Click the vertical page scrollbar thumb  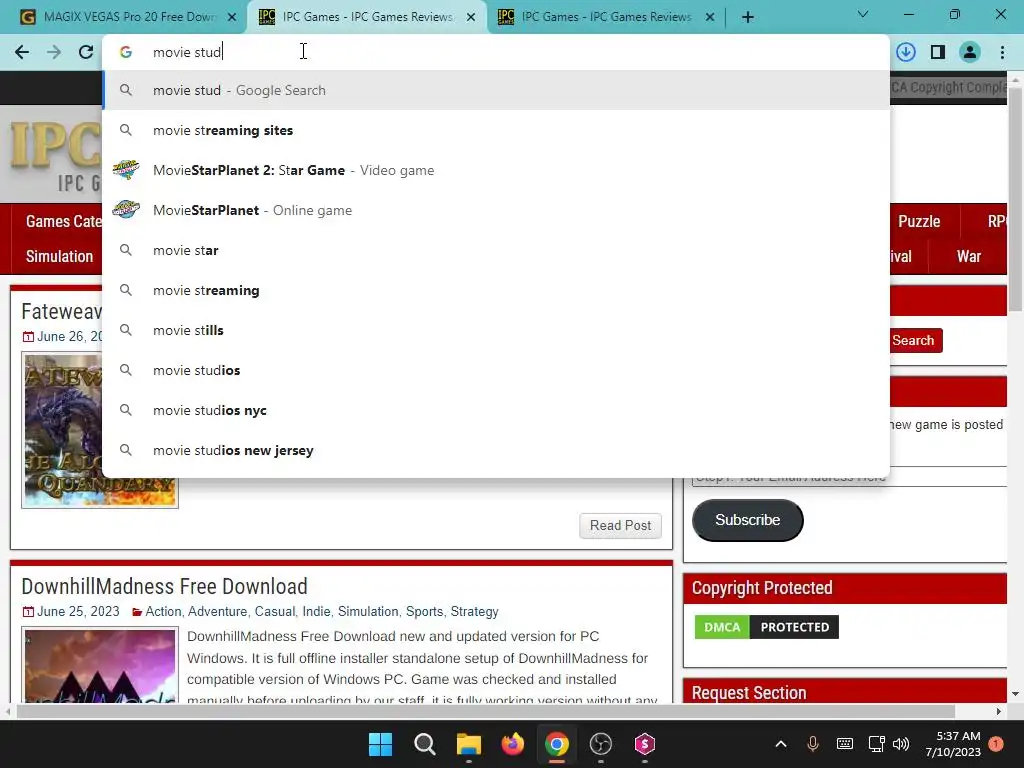(x=1015, y=199)
